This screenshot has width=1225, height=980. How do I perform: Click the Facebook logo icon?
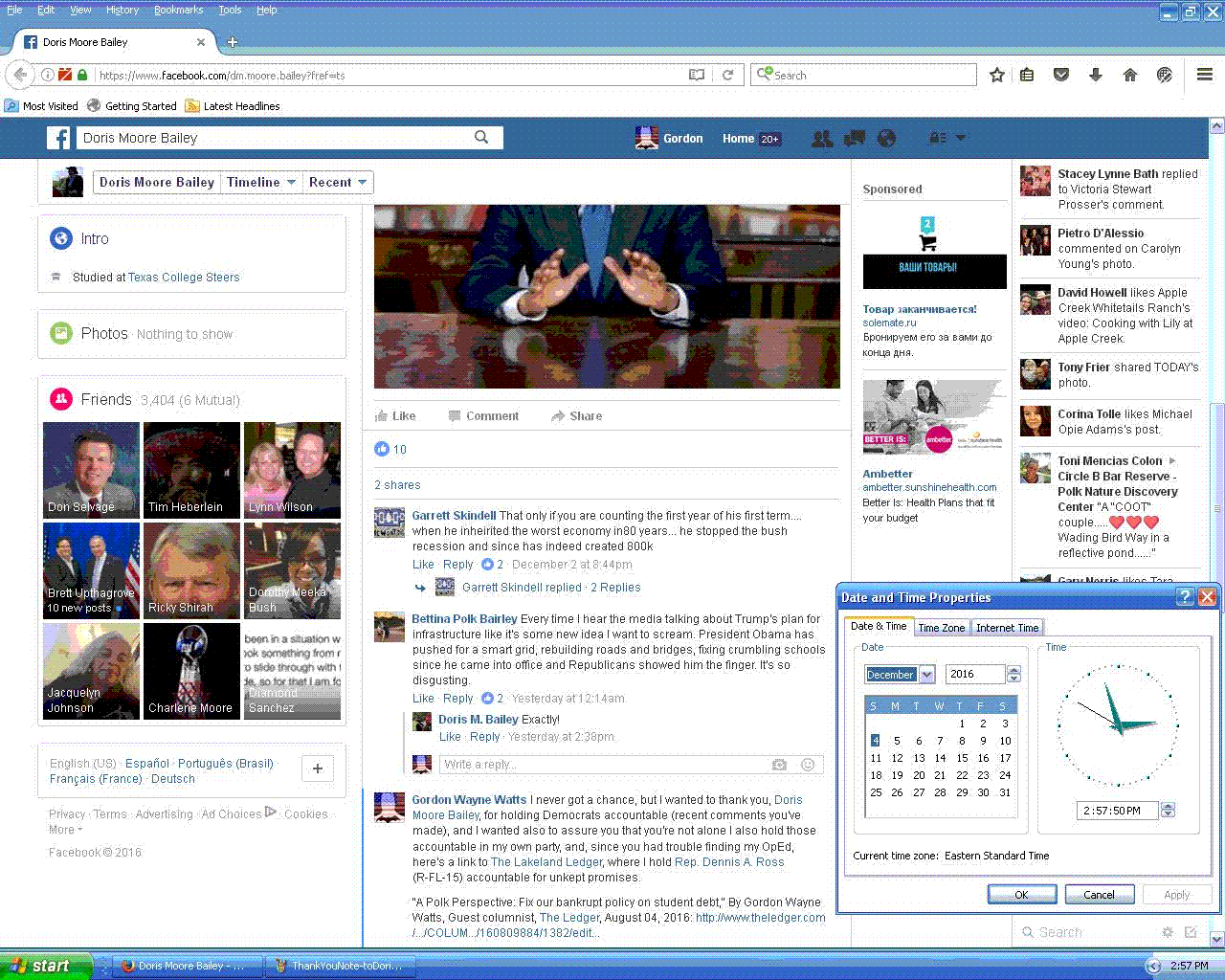59,139
